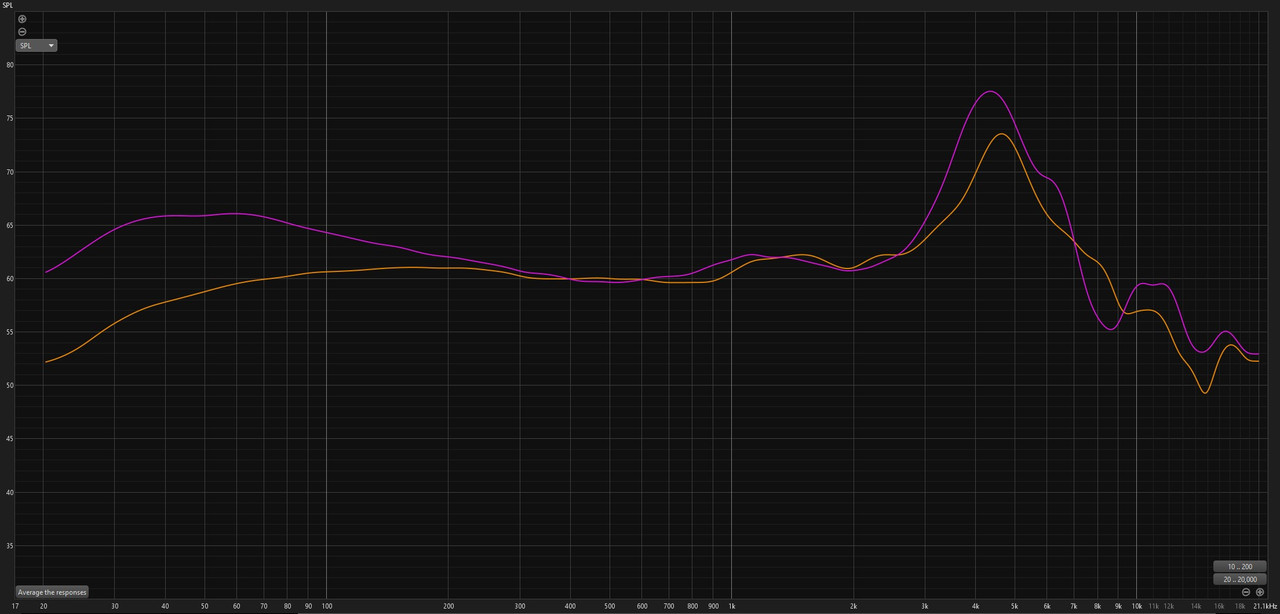Open the SPL axis dropdown
The height and width of the screenshot is (614, 1280).
(x=36, y=45)
